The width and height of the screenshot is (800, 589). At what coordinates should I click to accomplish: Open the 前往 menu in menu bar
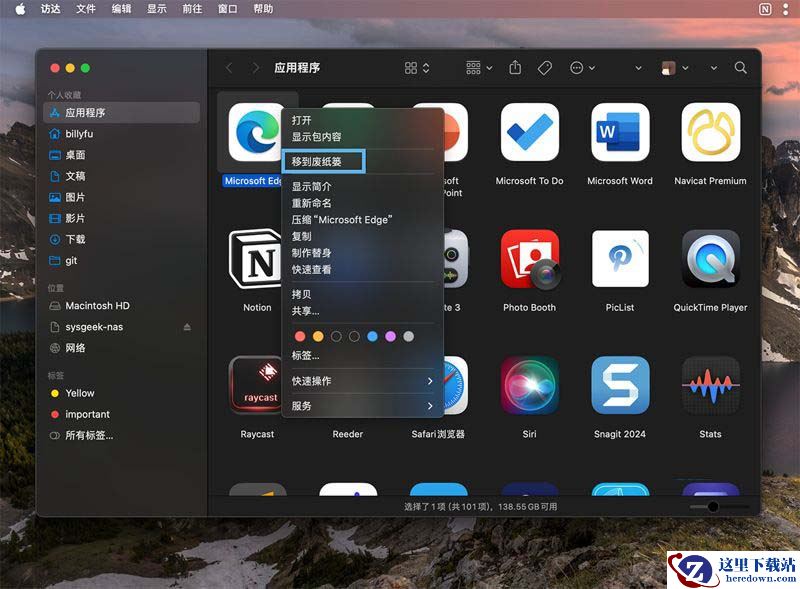pyautogui.click(x=192, y=9)
